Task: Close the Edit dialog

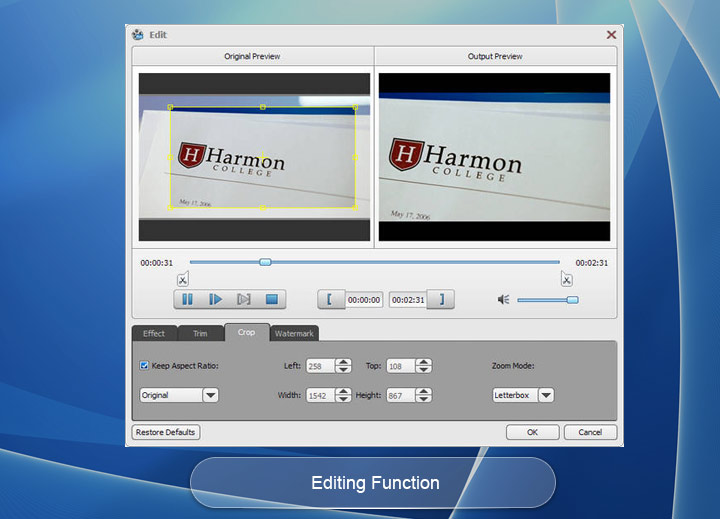Action: (611, 34)
